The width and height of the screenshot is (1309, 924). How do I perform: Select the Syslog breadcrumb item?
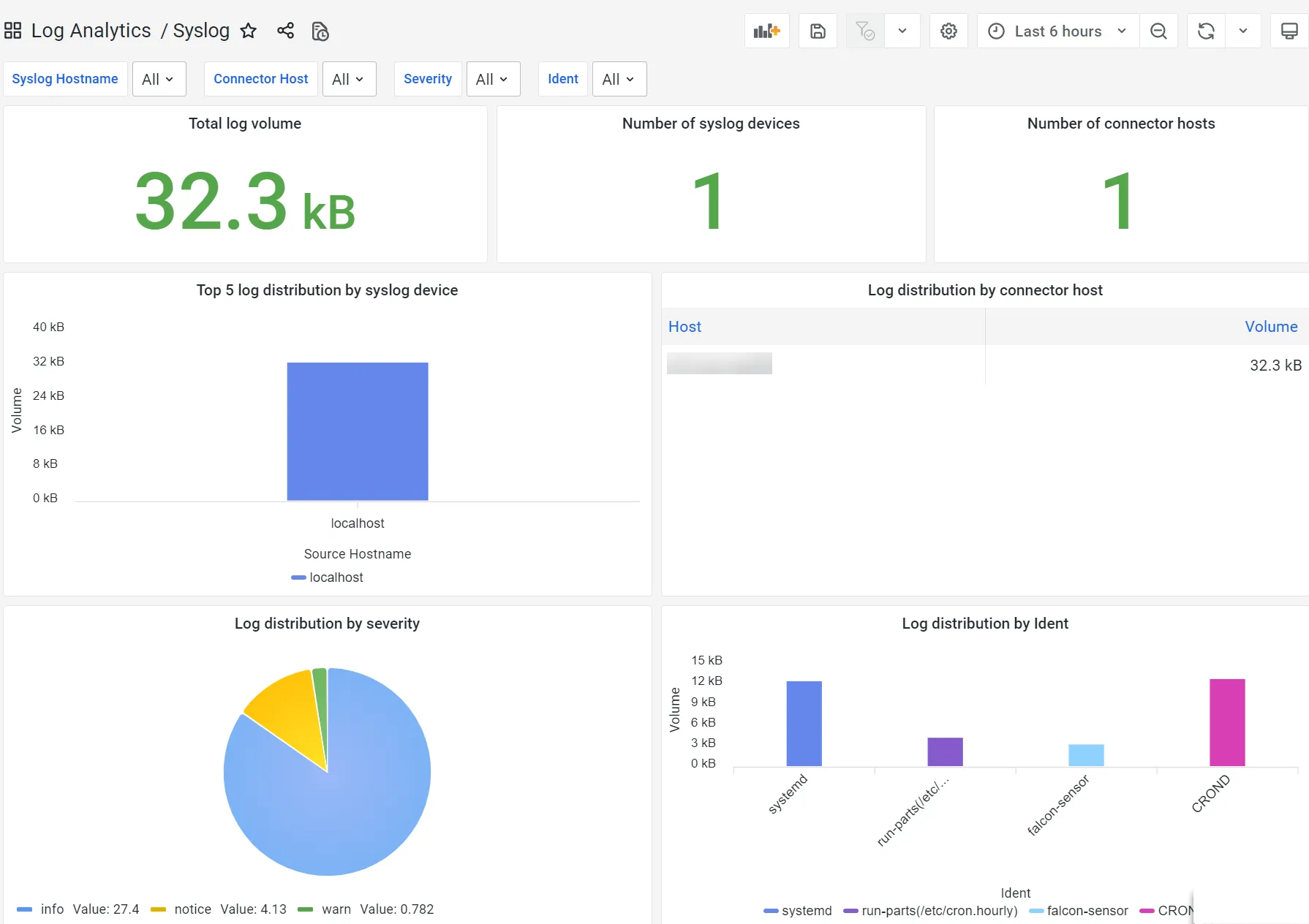click(200, 31)
